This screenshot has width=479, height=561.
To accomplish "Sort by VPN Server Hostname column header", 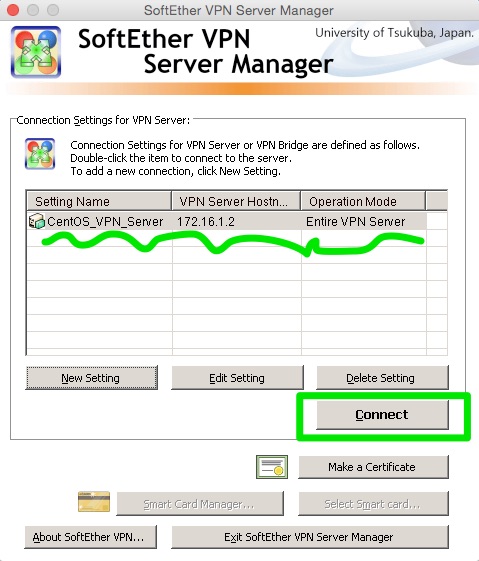I will tap(236, 201).
